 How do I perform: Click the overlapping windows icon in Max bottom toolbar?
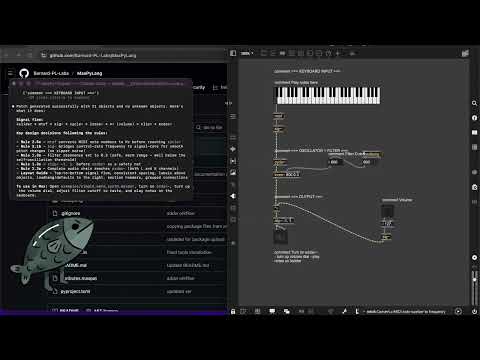[287, 311]
